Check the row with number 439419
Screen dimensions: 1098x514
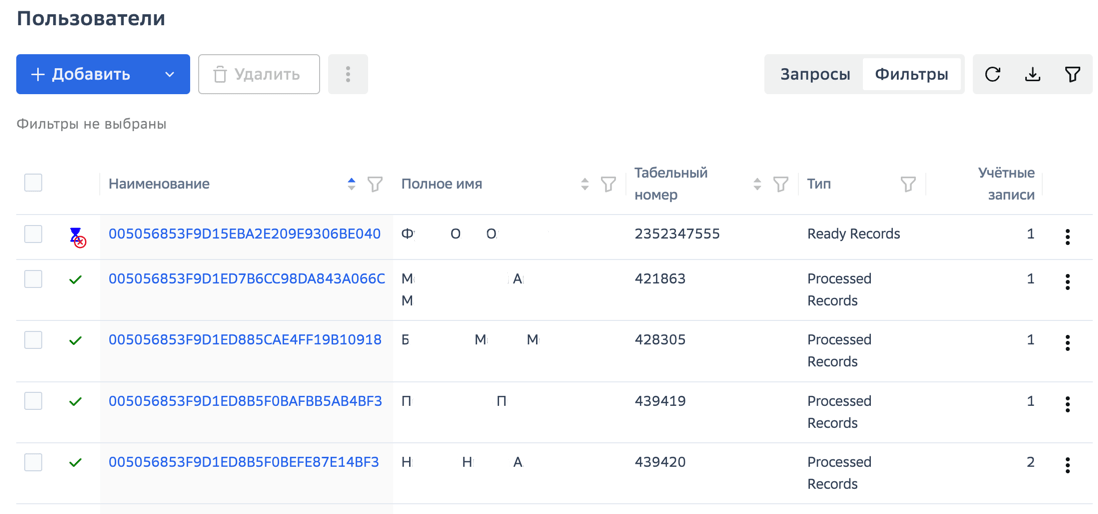point(33,401)
